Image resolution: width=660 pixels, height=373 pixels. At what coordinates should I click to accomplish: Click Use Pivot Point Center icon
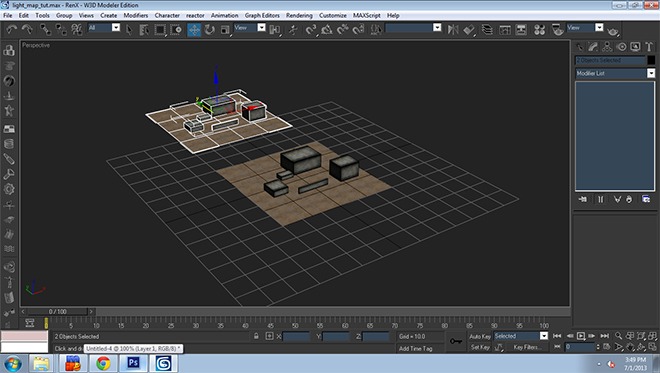pos(275,29)
